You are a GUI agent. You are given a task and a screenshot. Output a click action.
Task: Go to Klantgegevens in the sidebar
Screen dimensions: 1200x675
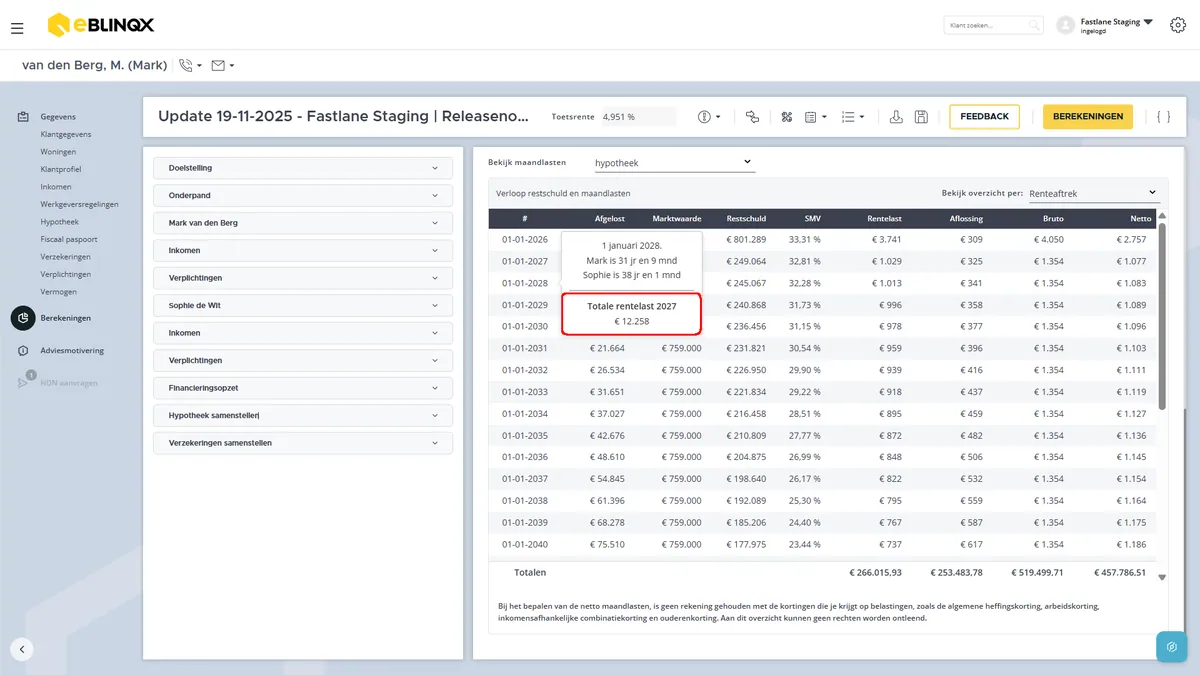(66, 134)
